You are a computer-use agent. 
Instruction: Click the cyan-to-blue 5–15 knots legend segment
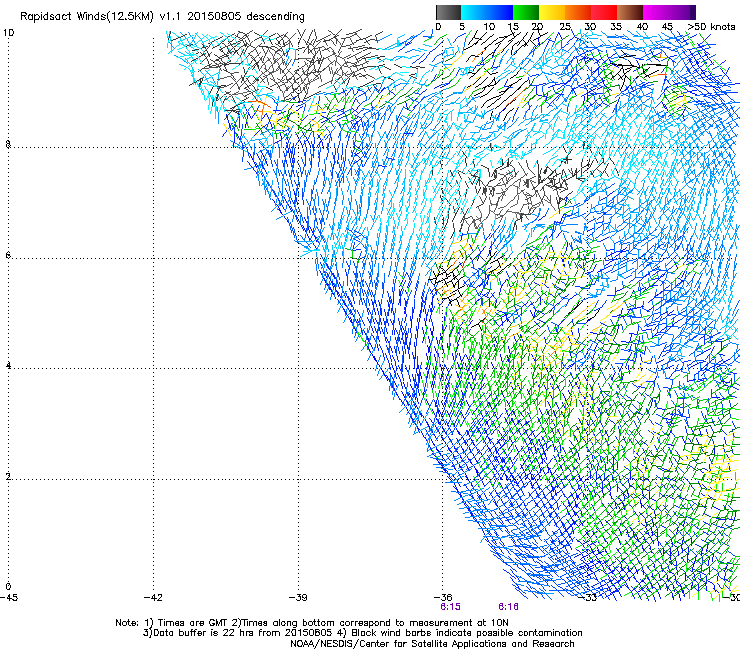point(487,12)
